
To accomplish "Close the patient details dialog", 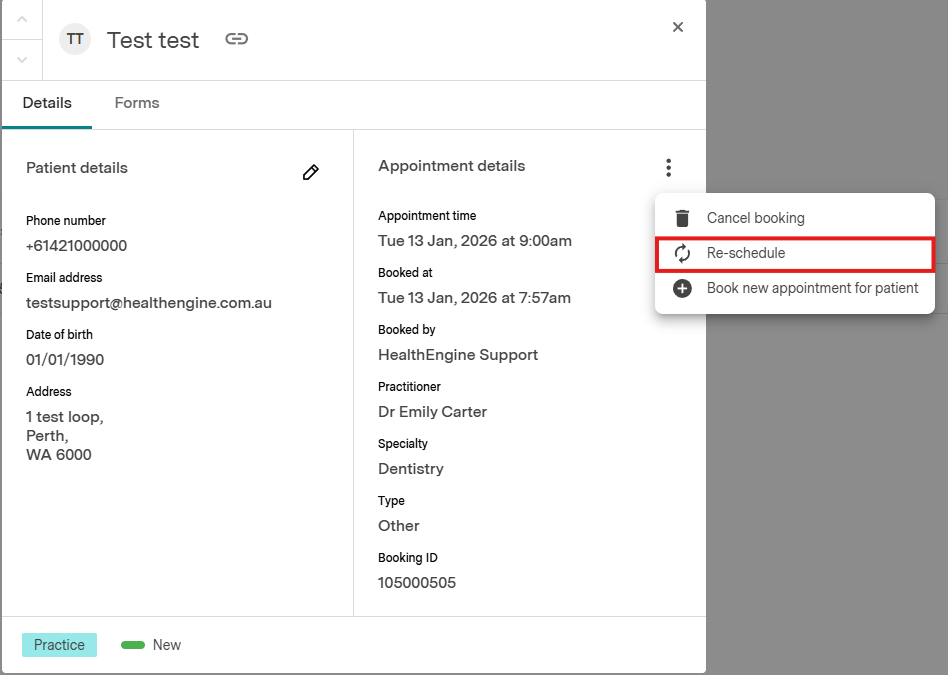I will pos(678,27).
